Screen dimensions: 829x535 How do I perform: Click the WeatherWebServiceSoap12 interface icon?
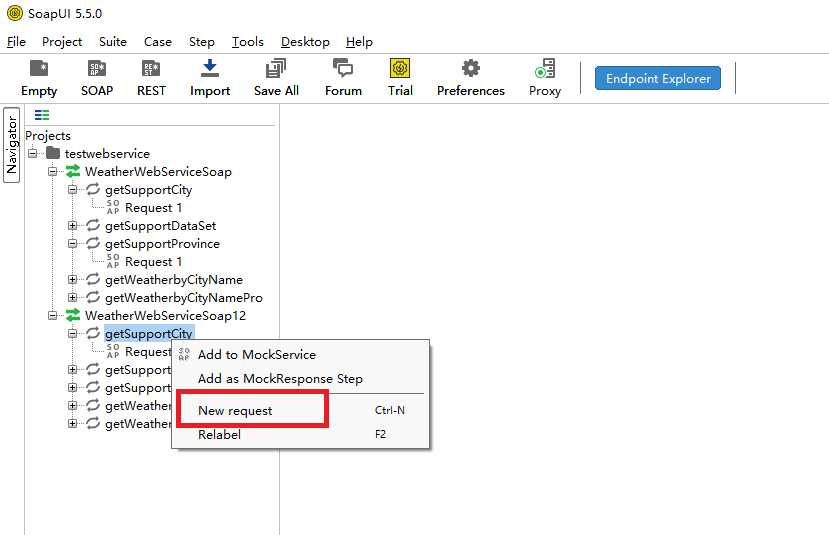pyautogui.click(x=73, y=315)
